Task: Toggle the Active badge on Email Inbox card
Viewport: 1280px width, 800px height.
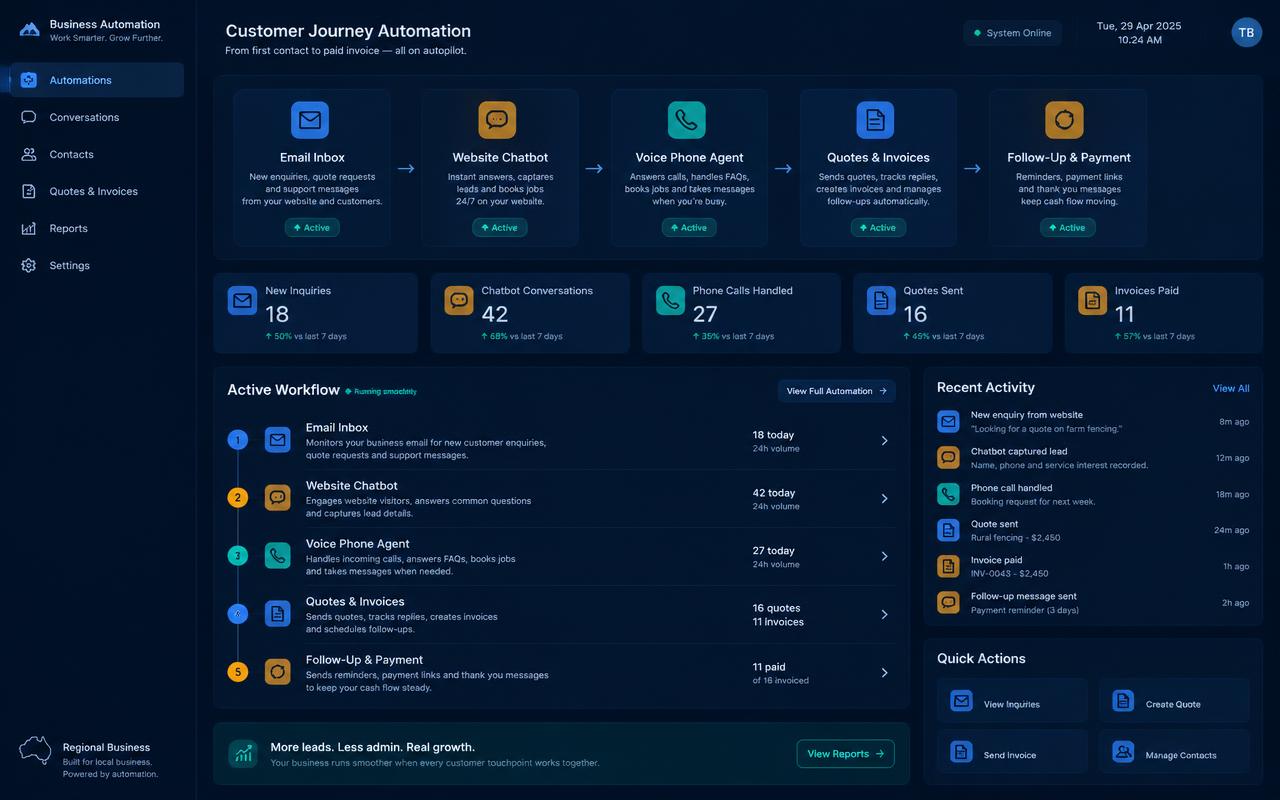Action: click(x=312, y=228)
